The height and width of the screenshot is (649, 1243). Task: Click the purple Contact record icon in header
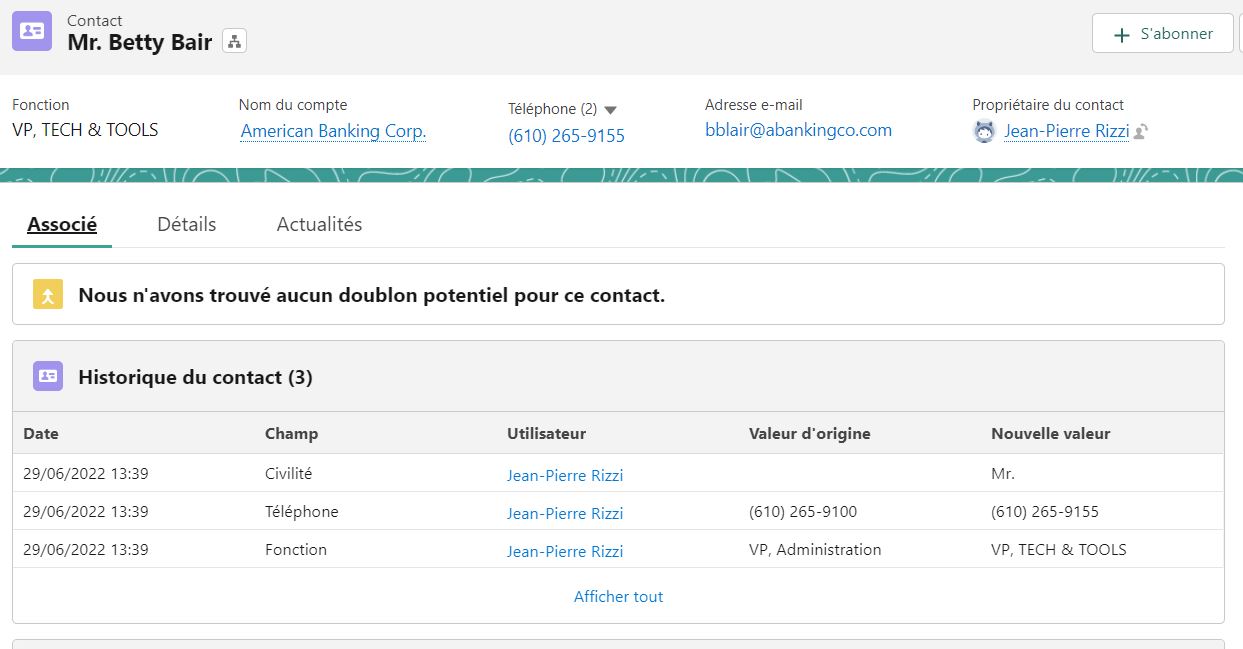[x=32, y=31]
